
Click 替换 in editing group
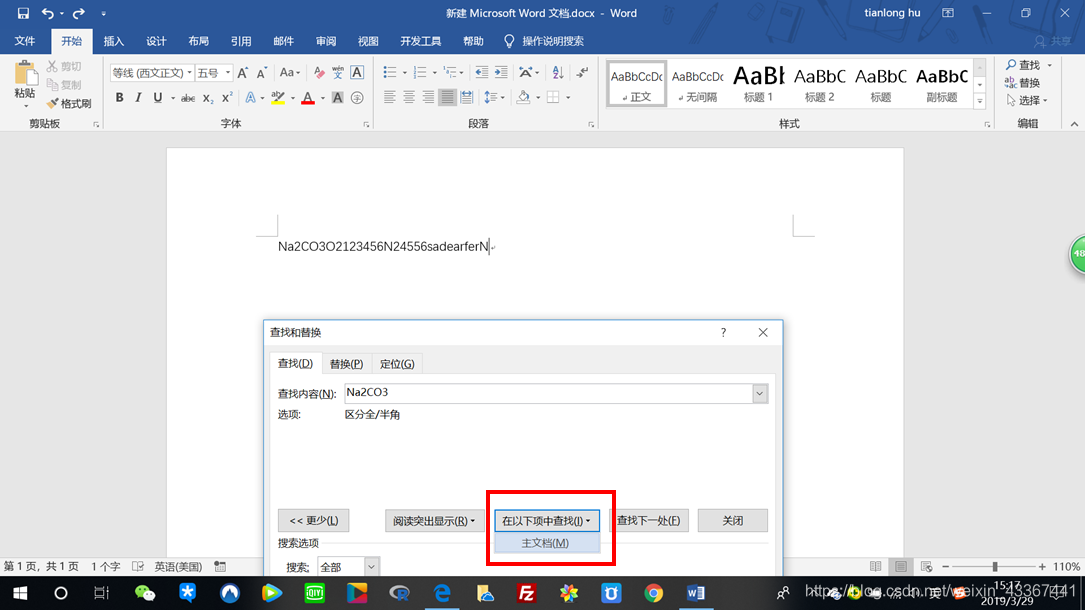tap(1023, 83)
